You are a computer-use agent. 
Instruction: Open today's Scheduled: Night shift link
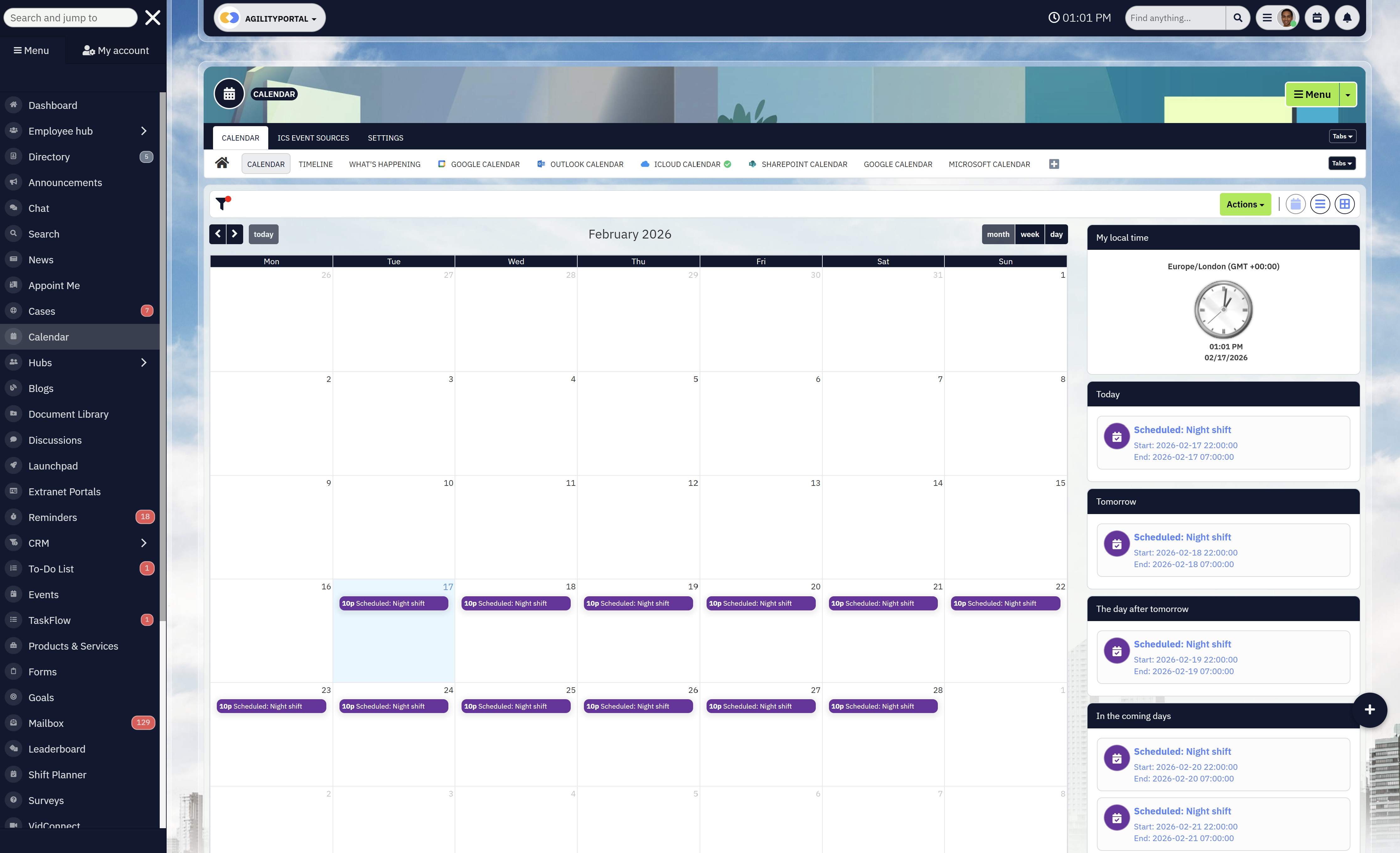click(x=1182, y=430)
